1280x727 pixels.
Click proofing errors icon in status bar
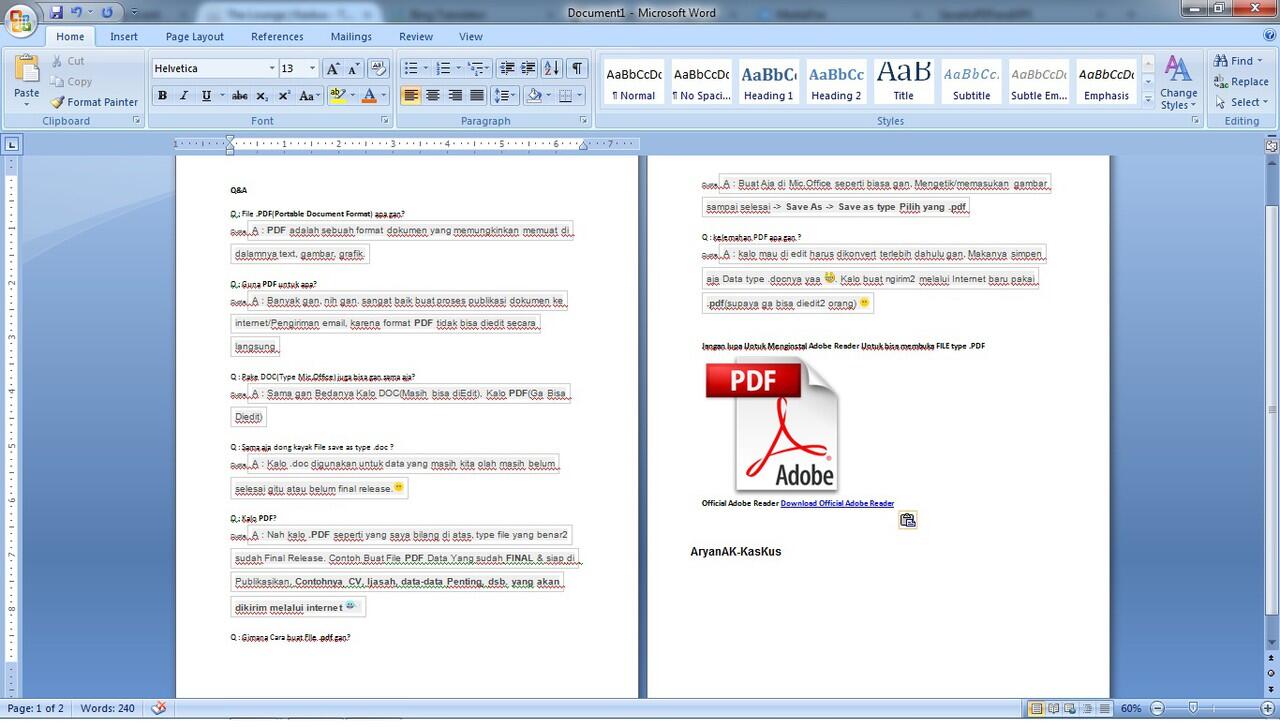pyautogui.click(x=158, y=708)
